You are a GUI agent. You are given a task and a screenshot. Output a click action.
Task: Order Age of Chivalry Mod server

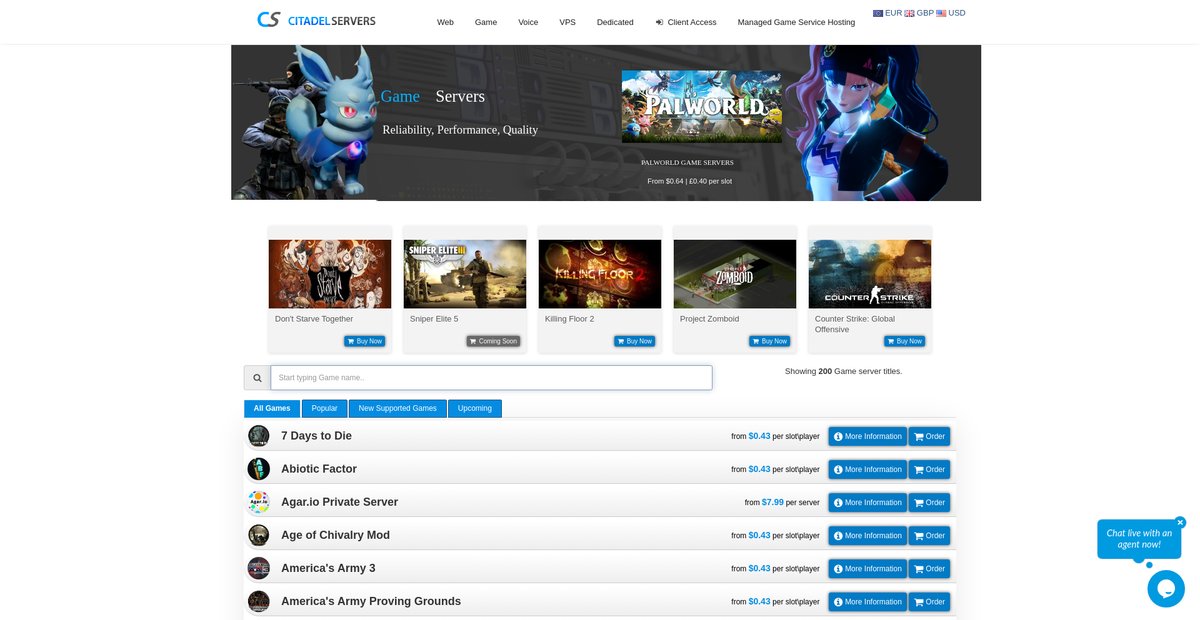click(x=930, y=535)
